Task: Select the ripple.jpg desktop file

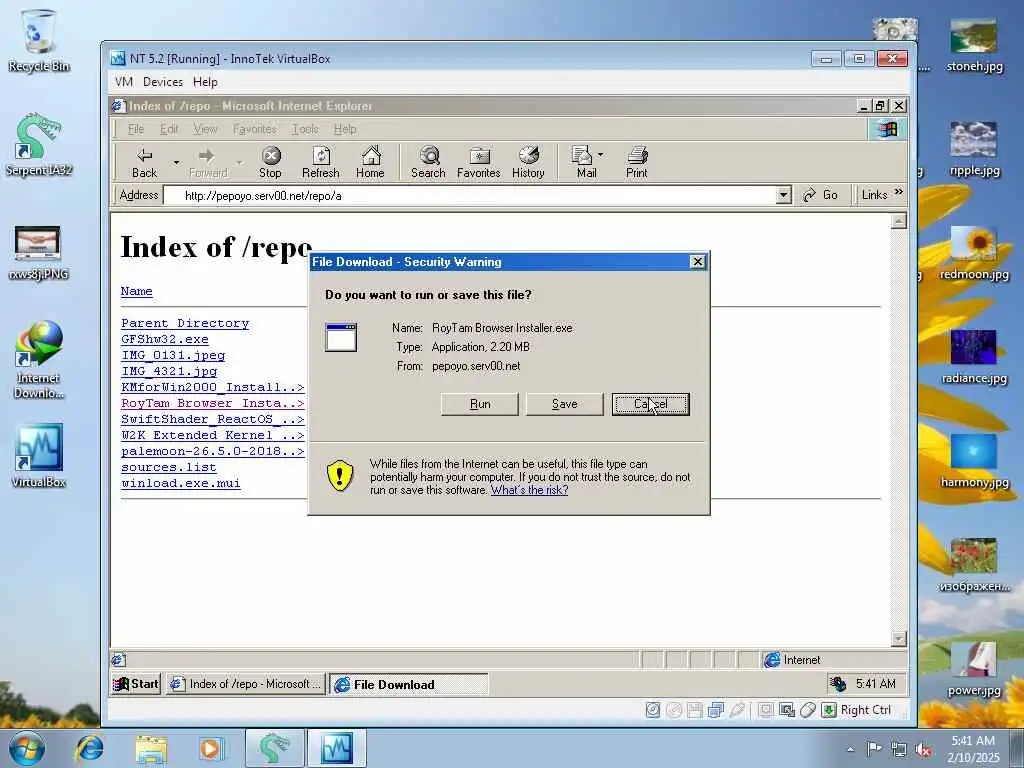Action: click(x=974, y=148)
